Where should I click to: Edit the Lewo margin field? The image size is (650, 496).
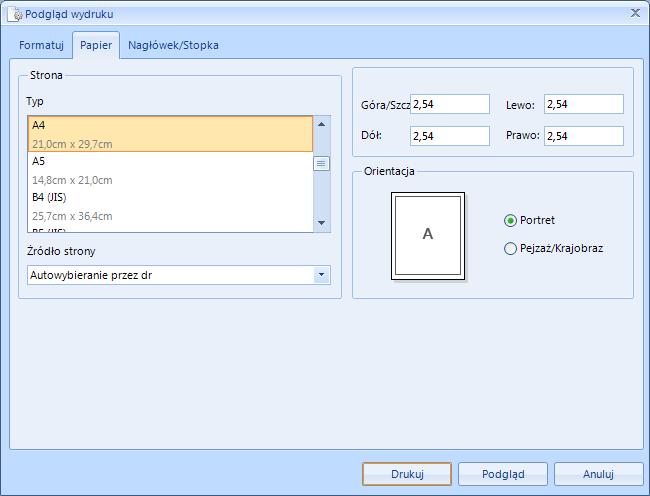point(584,104)
